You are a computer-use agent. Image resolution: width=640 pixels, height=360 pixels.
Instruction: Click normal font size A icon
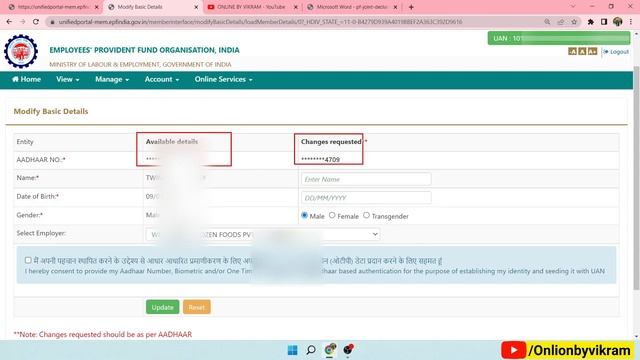(x=582, y=51)
